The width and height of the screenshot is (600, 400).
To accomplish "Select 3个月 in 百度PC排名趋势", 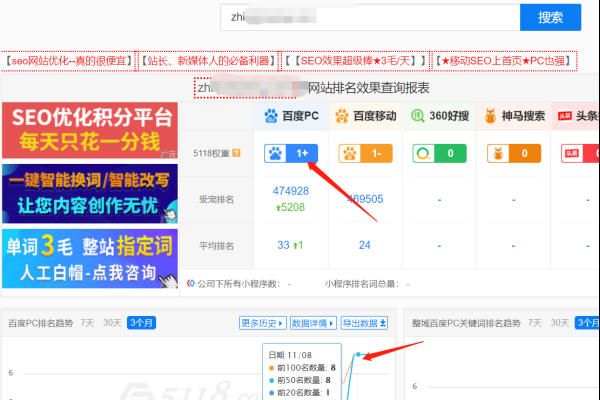I will [x=141, y=323].
